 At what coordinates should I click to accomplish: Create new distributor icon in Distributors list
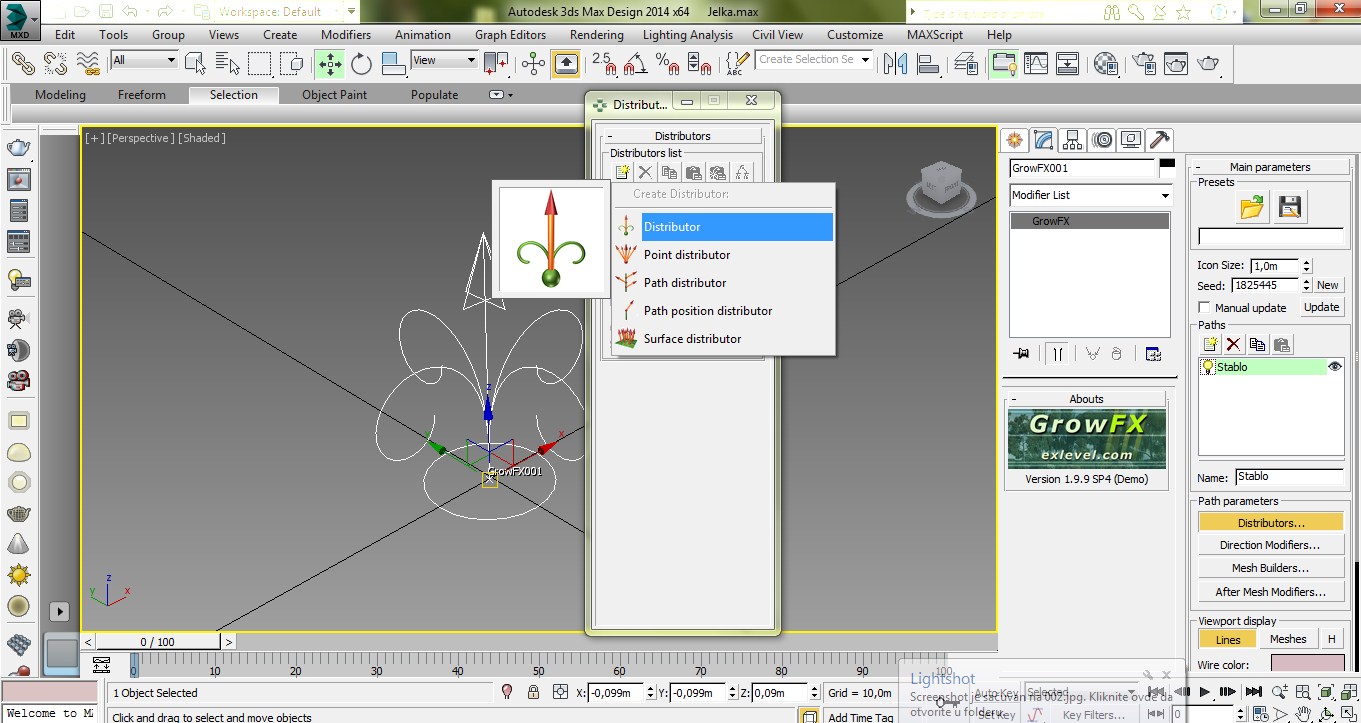pos(622,173)
